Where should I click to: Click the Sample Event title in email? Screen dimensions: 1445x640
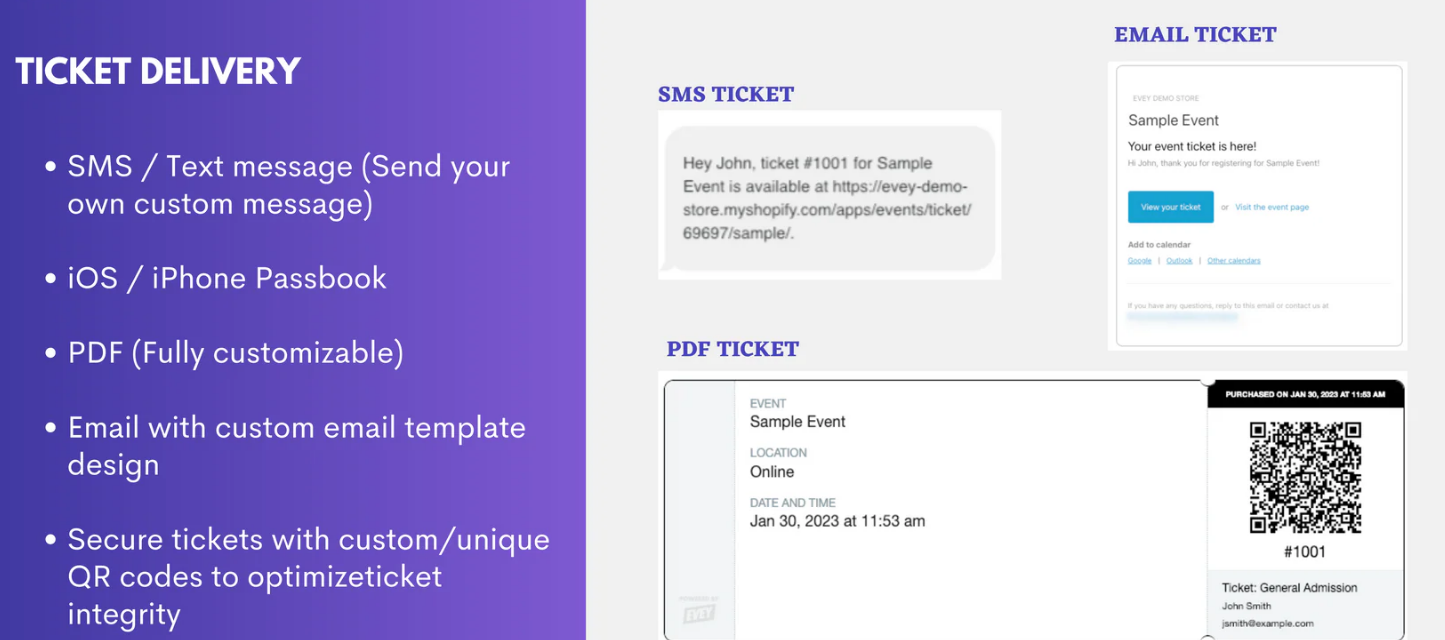1173,120
